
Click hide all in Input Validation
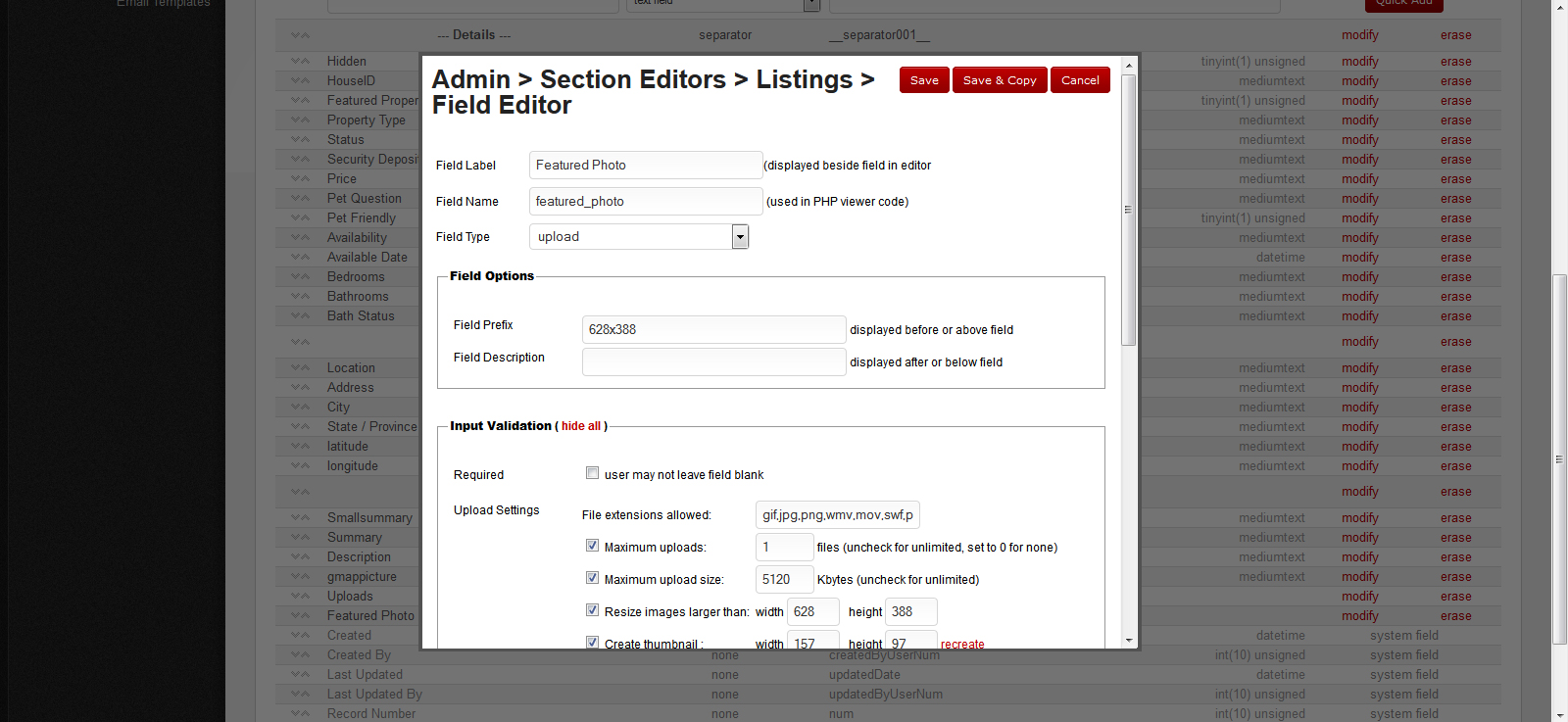pyautogui.click(x=580, y=426)
